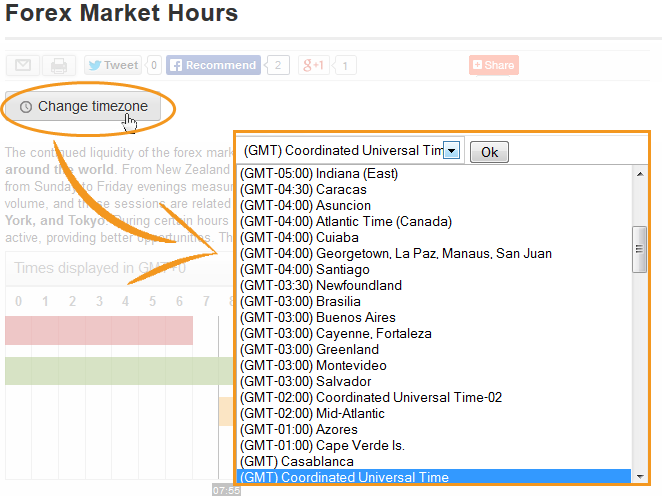Click the scroll down arrow of timezone list
The height and width of the screenshot is (496, 662).
pyautogui.click(x=640, y=477)
